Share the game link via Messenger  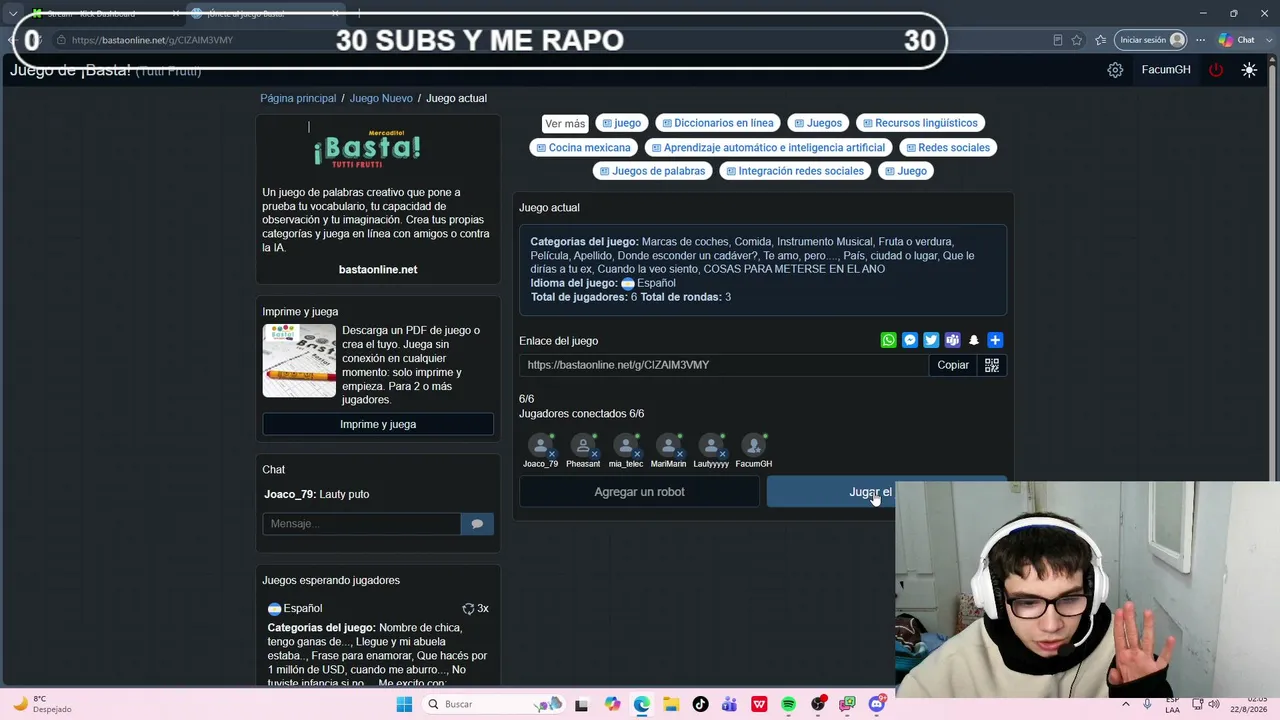click(910, 340)
